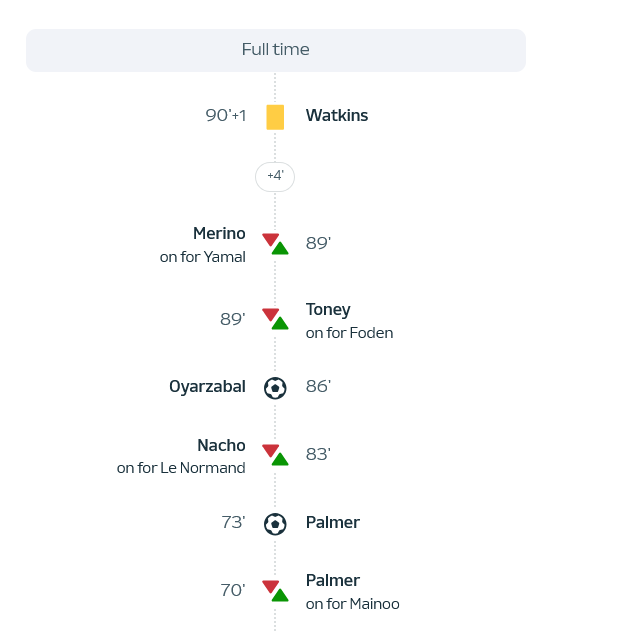Click the substitution arrows for Merino
The width and height of the screenshot is (617, 632).
pyautogui.click(x=275, y=244)
